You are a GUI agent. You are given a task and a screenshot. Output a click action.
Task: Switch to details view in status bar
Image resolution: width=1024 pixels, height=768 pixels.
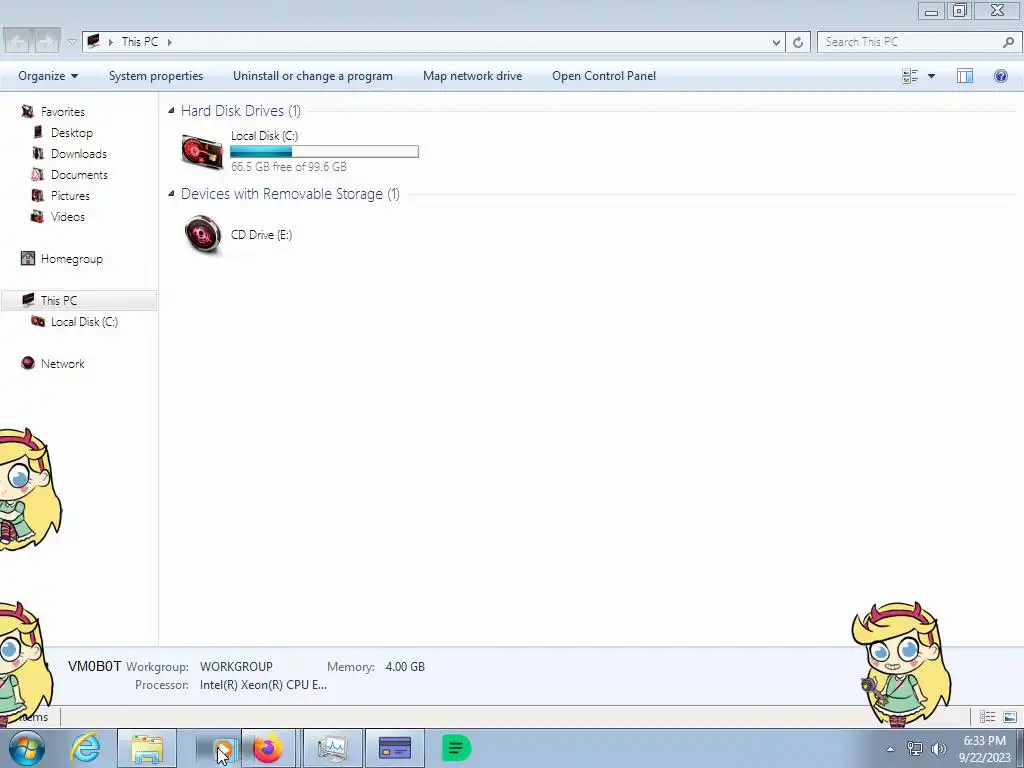pos(987,716)
